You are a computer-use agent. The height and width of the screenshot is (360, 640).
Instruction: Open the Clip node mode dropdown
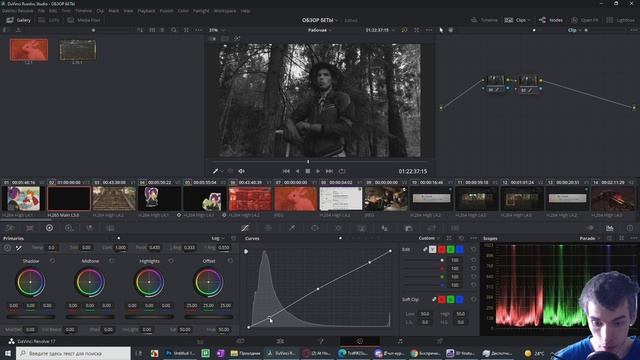pos(574,30)
